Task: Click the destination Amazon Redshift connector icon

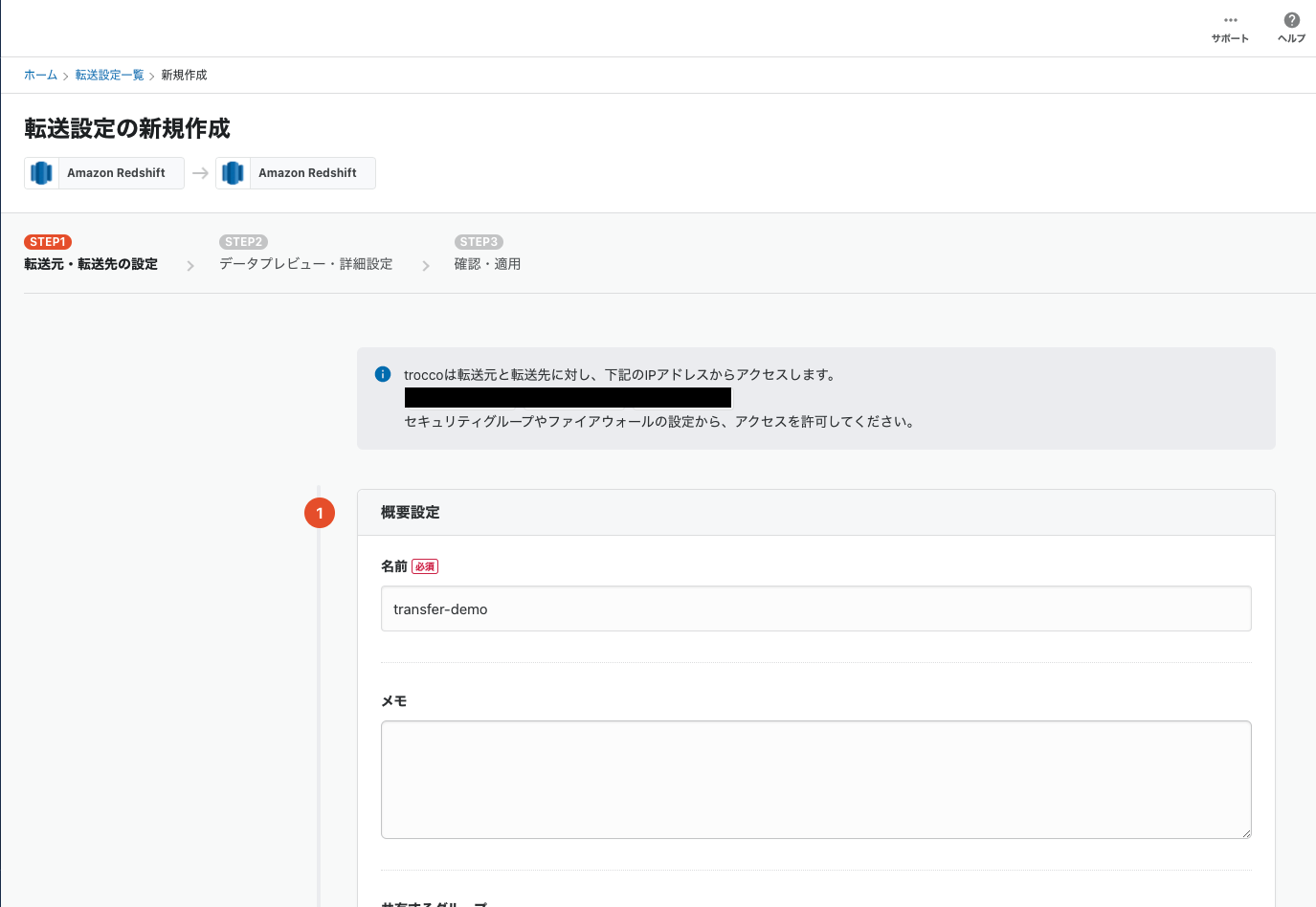Action: pyautogui.click(x=233, y=172)
